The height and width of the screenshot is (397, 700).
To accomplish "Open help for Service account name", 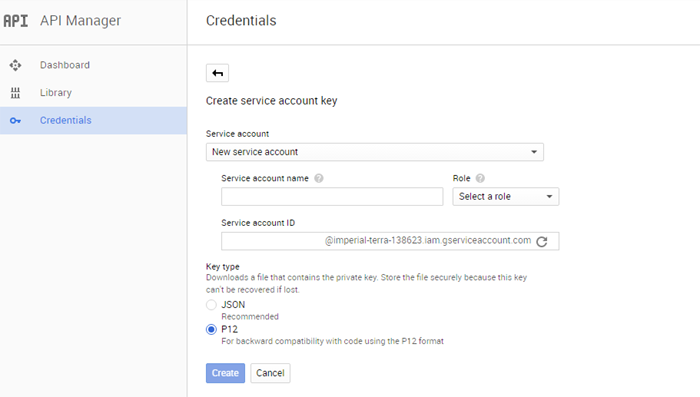I will 319,179.
